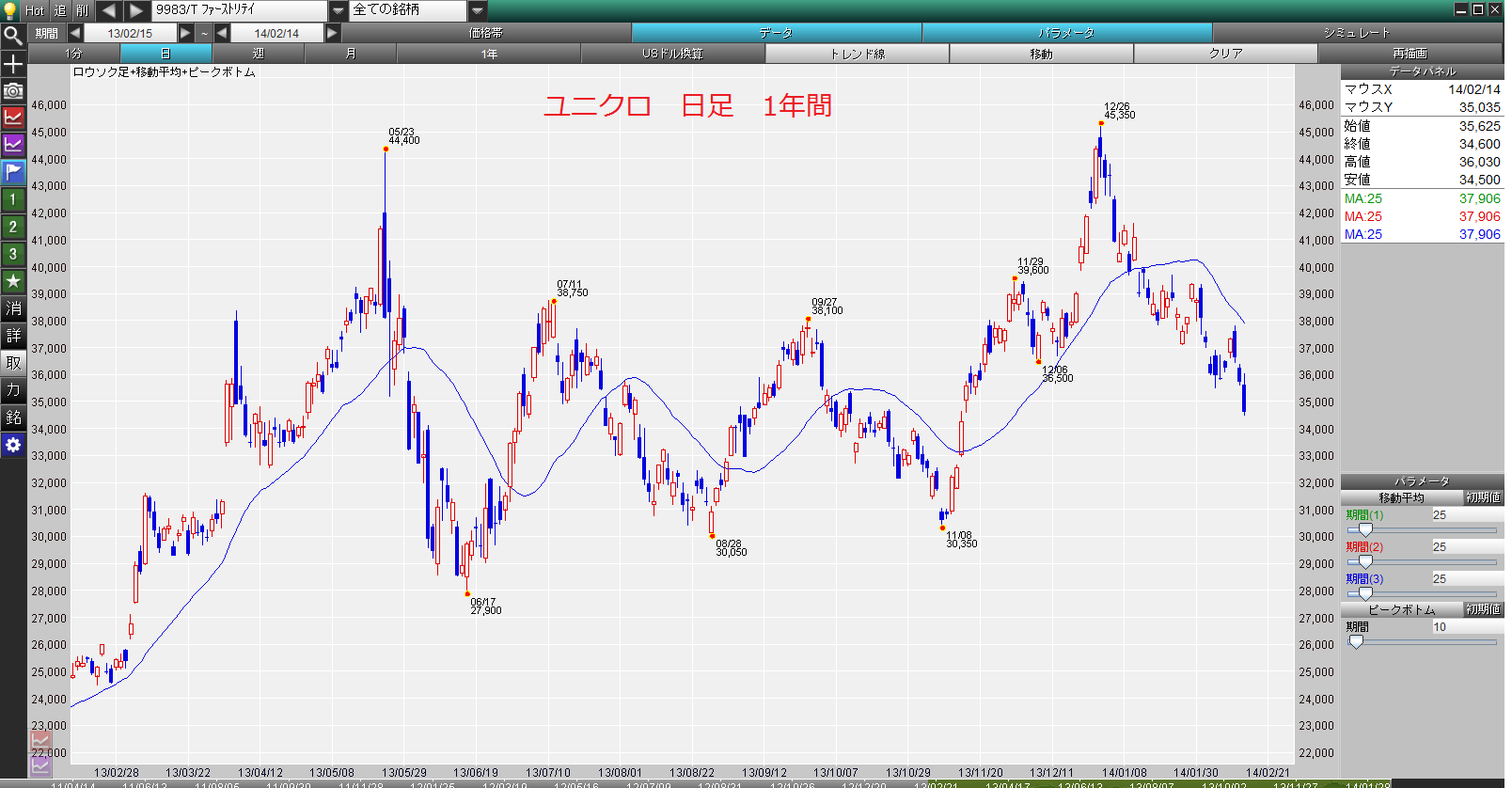1512x788 pixels.
Task: Switch to green preset 3 icon
Action: pyautogui.click(x=13, y=254)
